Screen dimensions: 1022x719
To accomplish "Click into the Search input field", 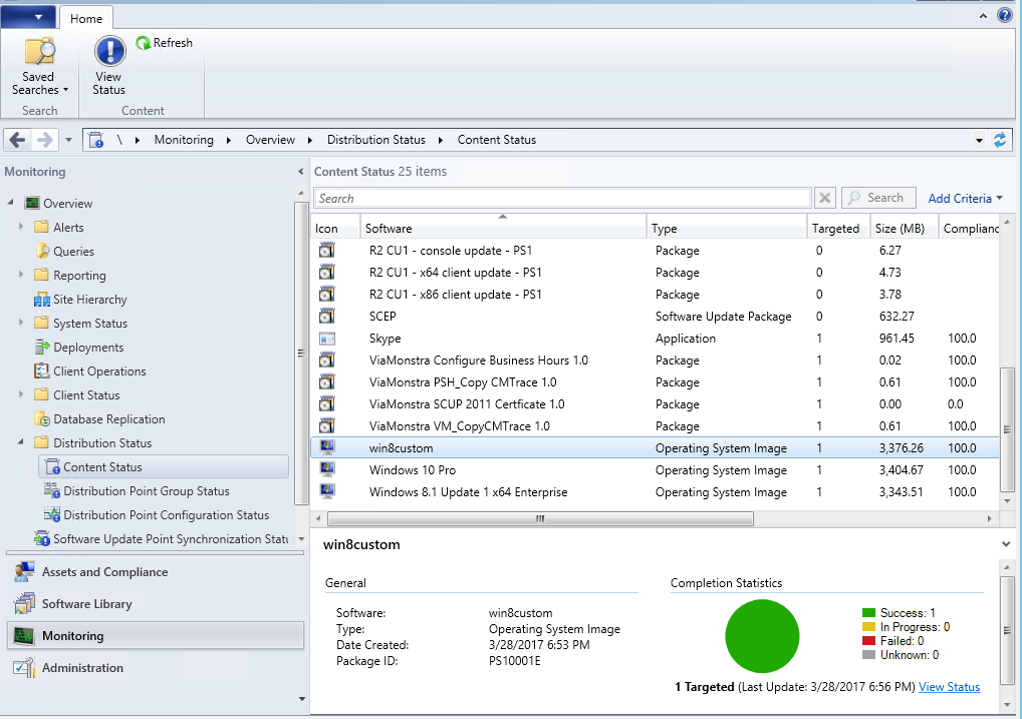I will pyautogui.click(x=562, y=198).
